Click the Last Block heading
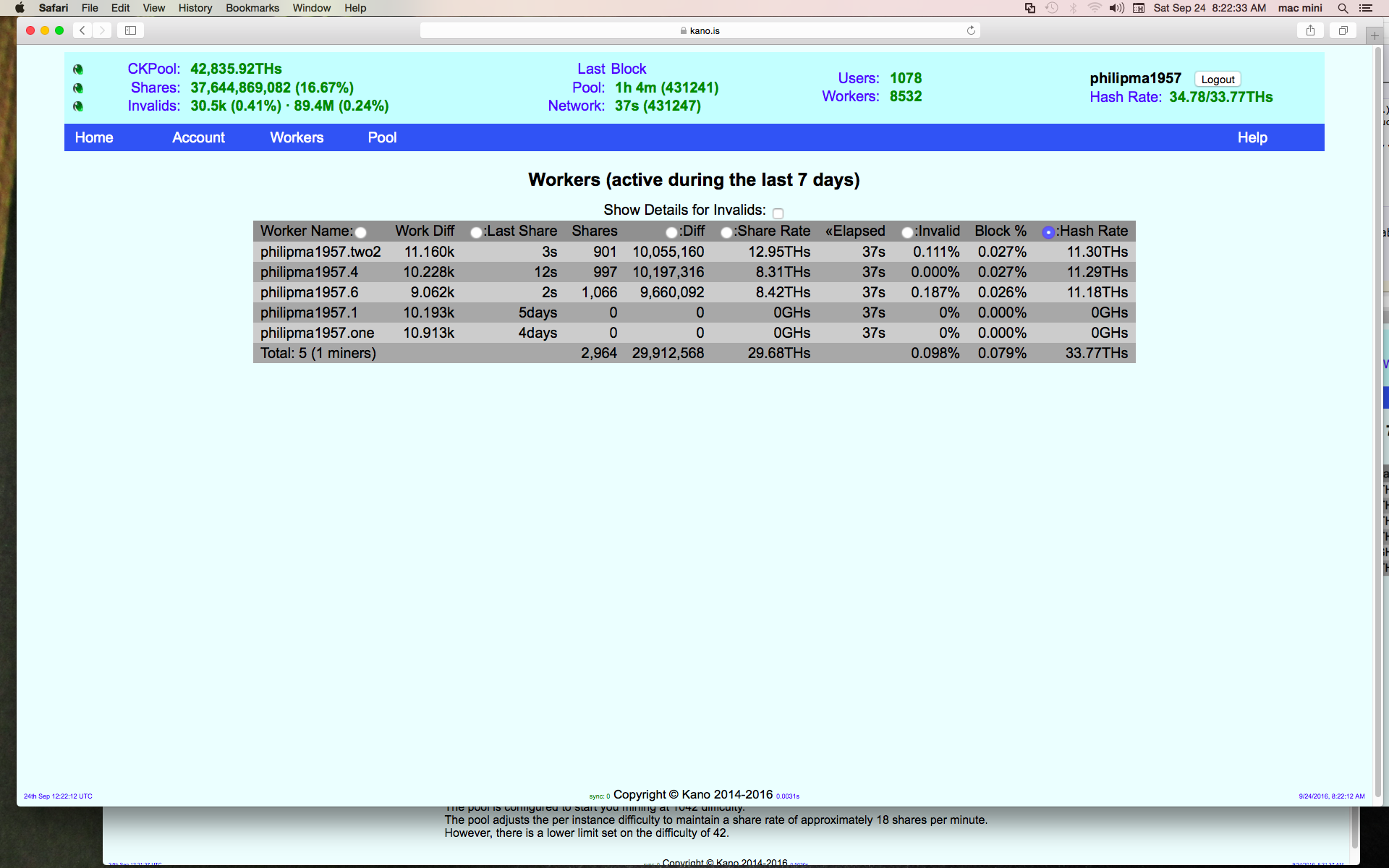This screenshot has height=868, width=1389. (611, 69)
